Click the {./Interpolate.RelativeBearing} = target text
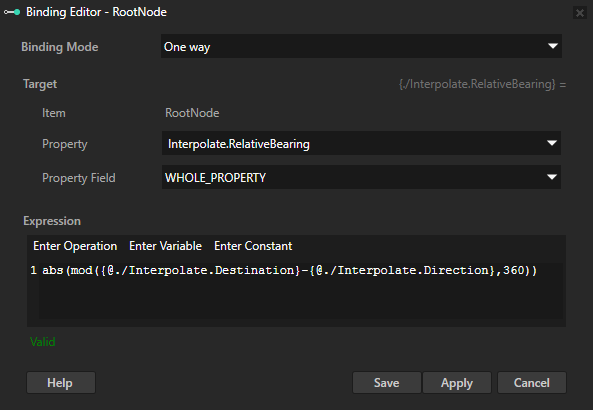The height and width of the screenshot is (410, 593). pyautogui.click(x=482, y=84)
